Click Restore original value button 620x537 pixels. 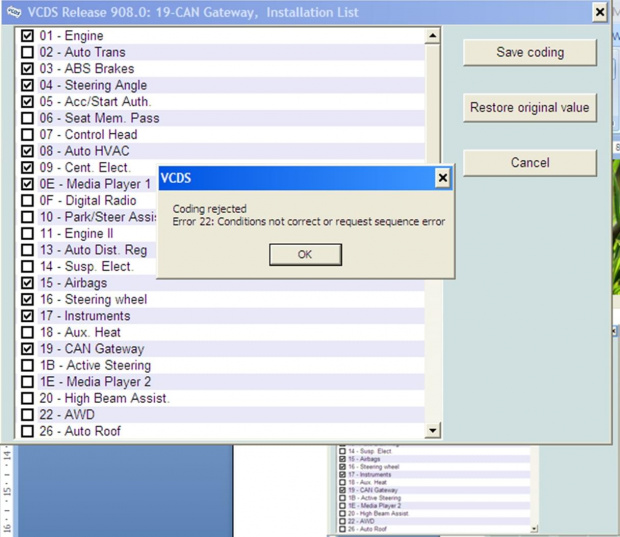pos(530,108)
